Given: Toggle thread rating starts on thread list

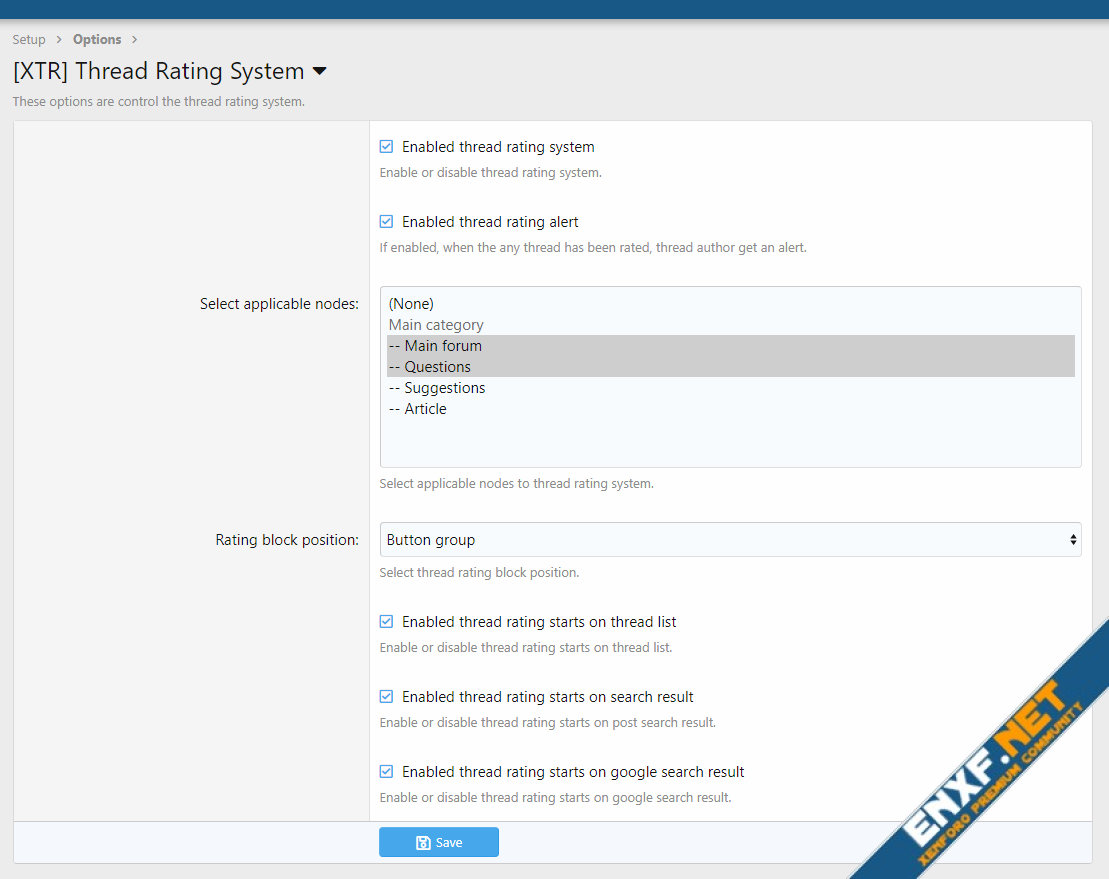Looking at the screenshot, I should [387, 622].
